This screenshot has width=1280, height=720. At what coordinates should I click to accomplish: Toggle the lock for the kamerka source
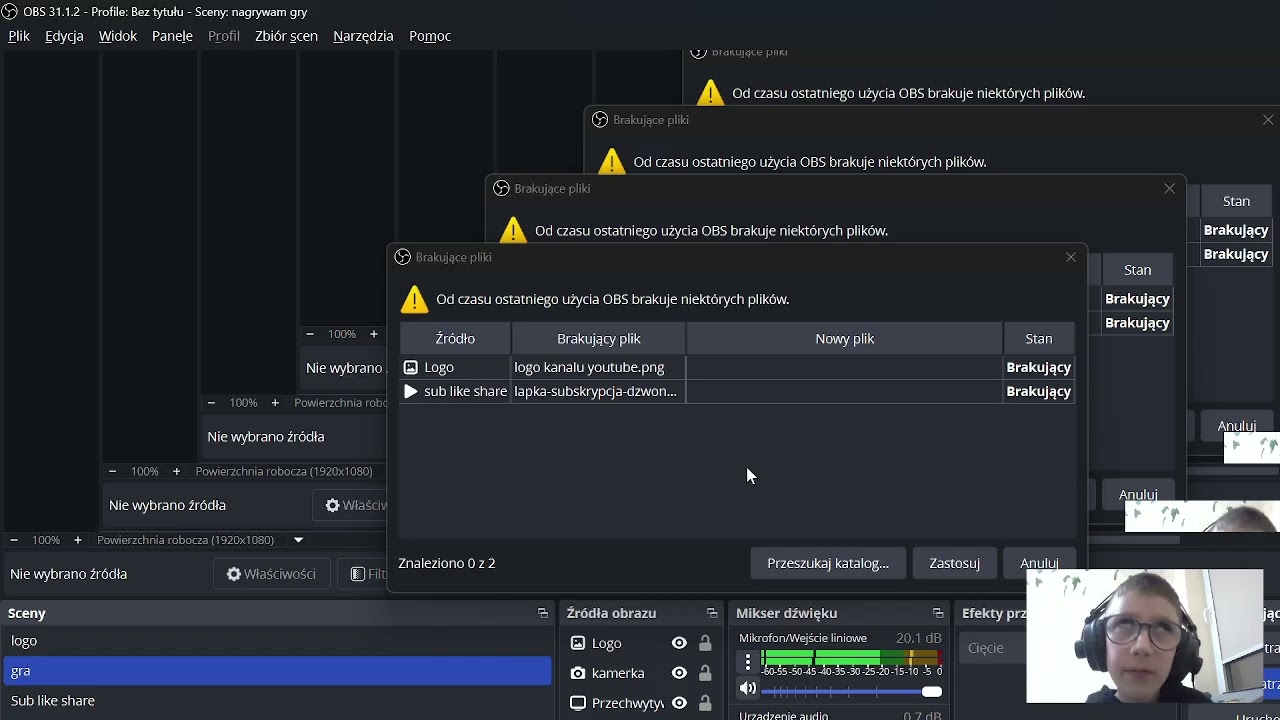tap(705, 673)
